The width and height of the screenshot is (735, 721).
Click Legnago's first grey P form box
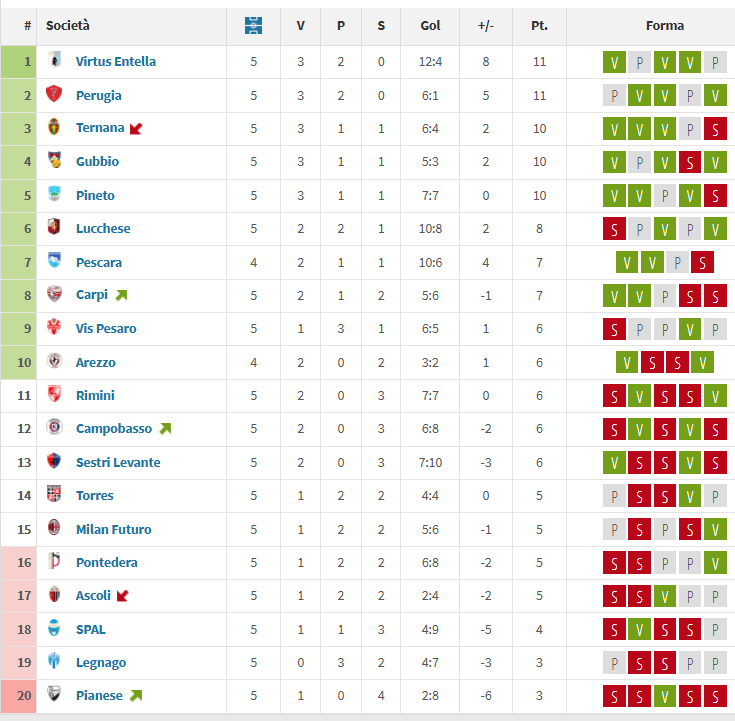click(614, 663)
